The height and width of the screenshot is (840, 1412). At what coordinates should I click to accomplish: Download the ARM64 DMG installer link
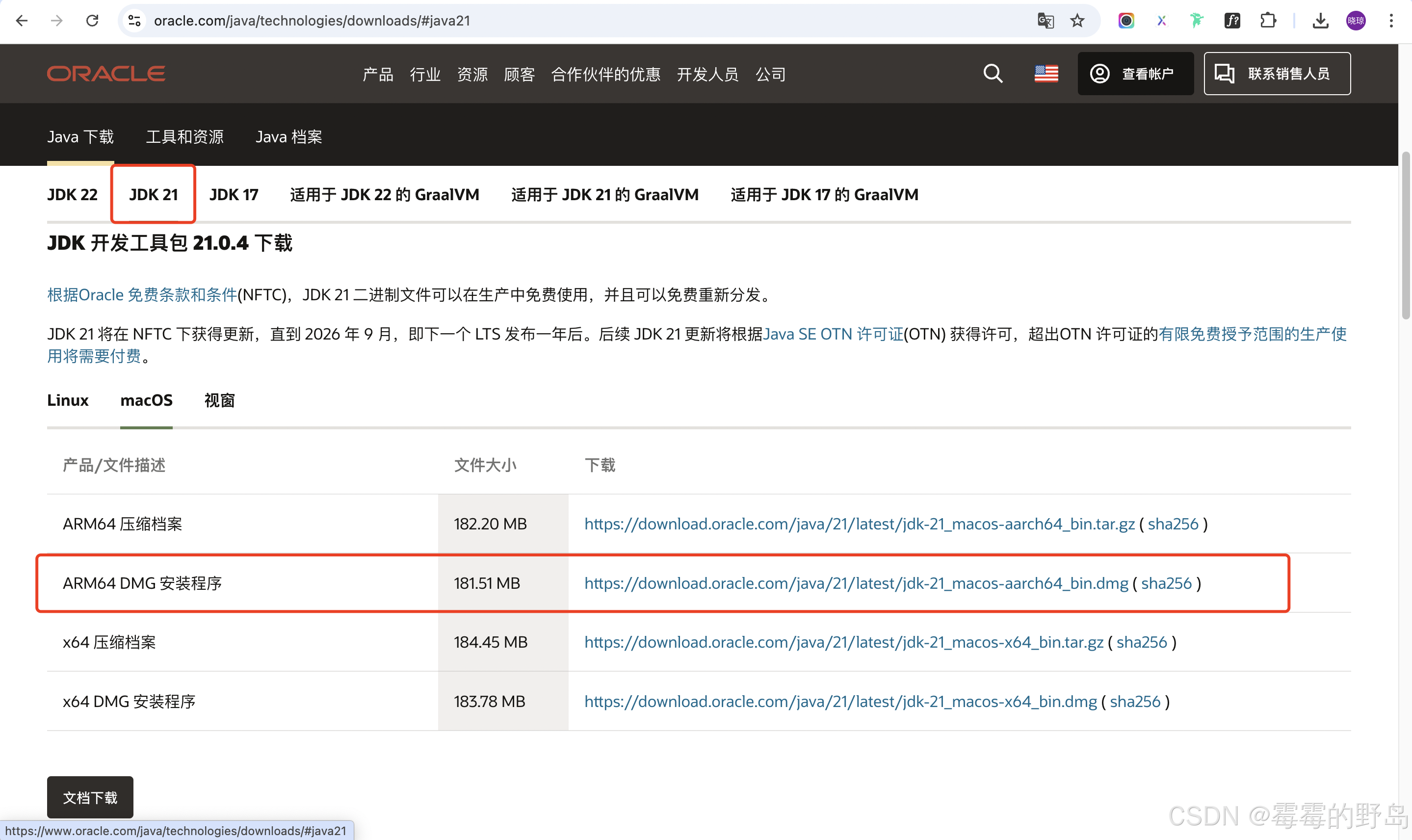pyautogui.click(x=856, y=583)
